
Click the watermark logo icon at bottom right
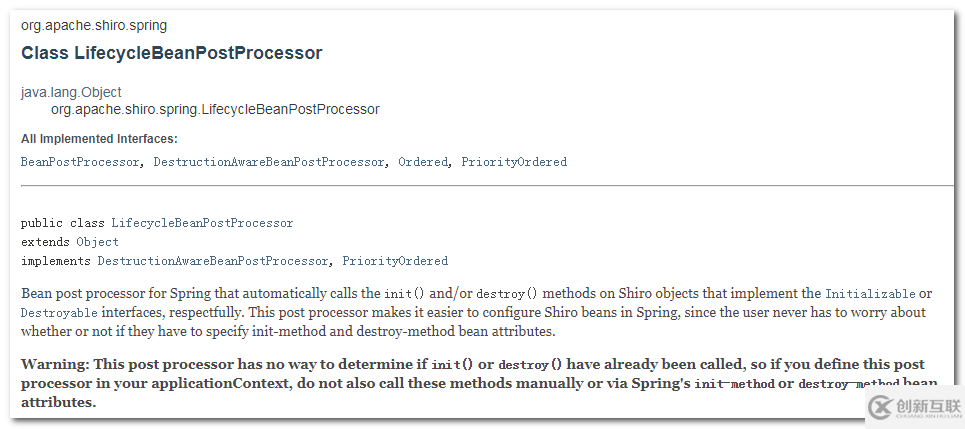pyautogui.click(x=881, y=407)
